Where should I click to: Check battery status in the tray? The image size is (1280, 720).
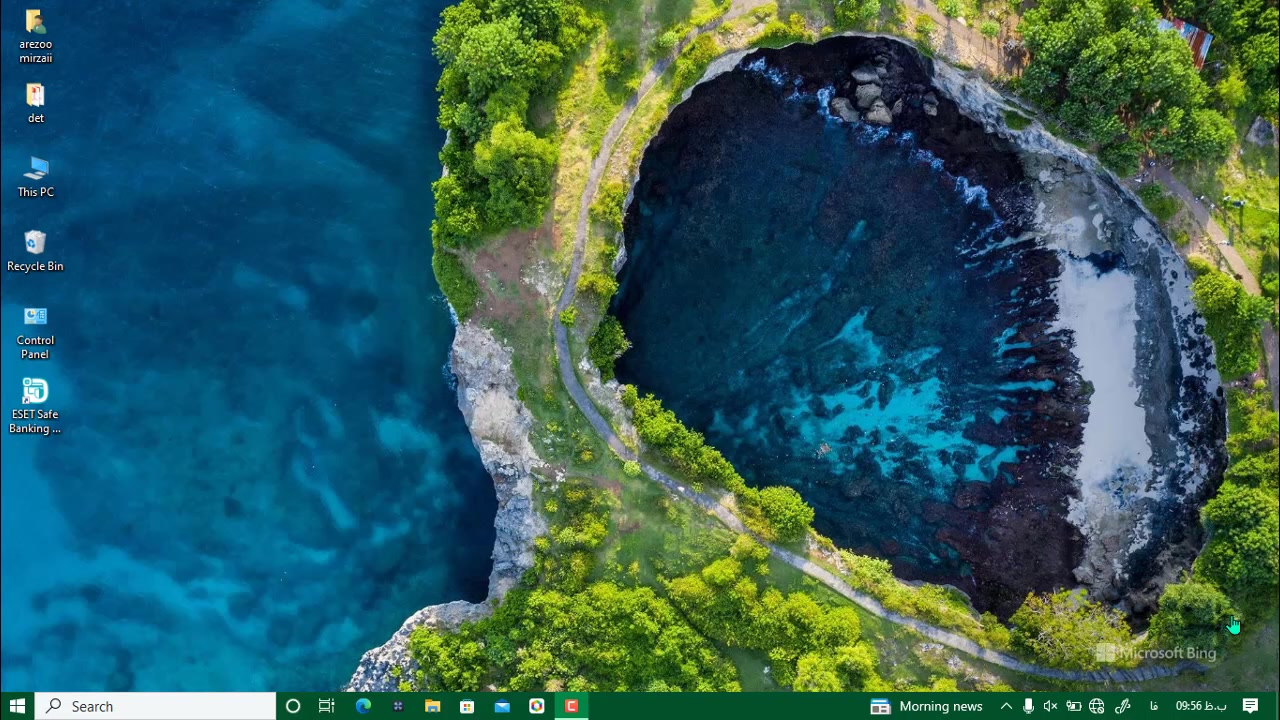1073,706
